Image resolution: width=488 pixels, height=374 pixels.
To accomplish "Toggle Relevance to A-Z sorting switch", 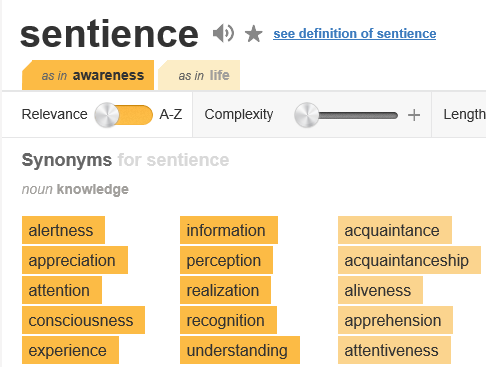I will point(124,115).
